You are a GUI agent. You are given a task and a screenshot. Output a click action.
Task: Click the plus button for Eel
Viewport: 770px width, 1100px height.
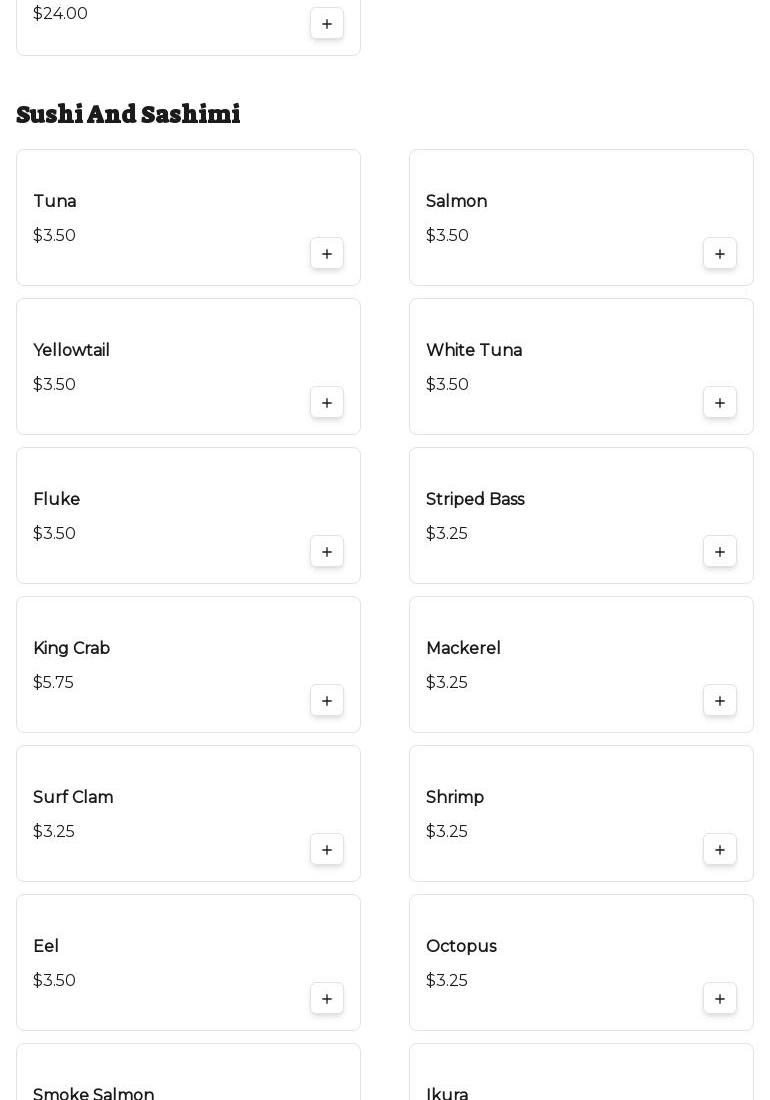[327, 999]
